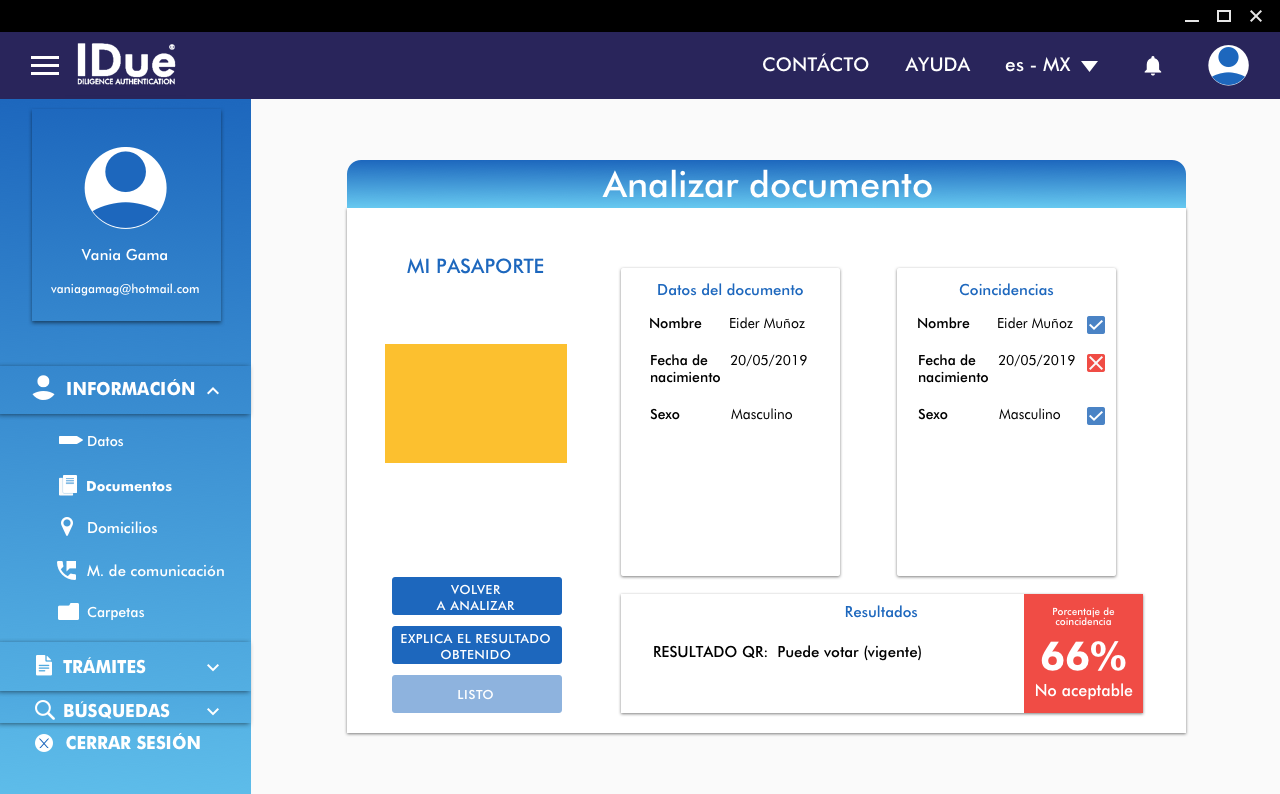Expand the Trámites section chevron

tap(213, 667)
